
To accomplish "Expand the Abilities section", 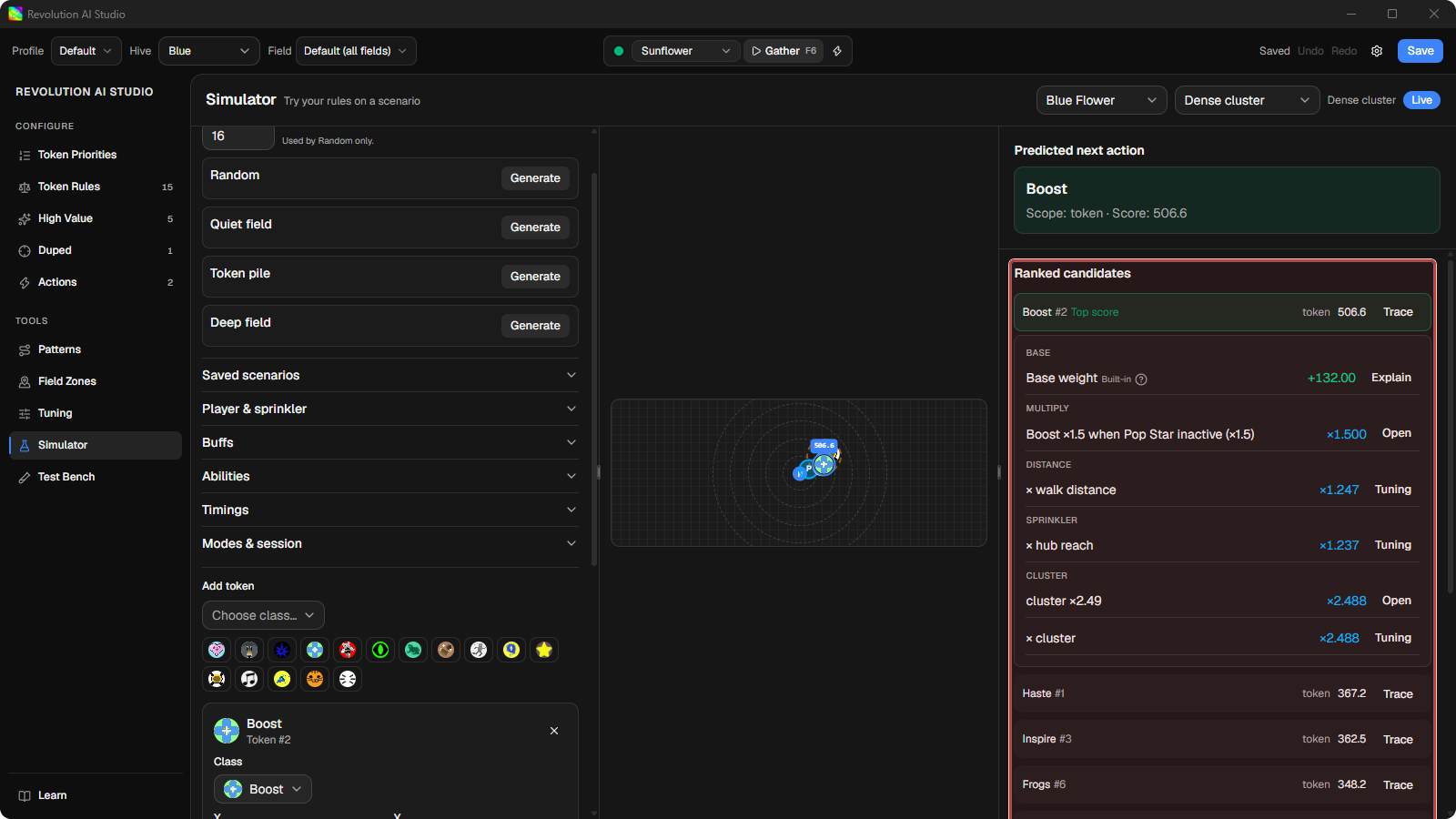I will [389, 476].
